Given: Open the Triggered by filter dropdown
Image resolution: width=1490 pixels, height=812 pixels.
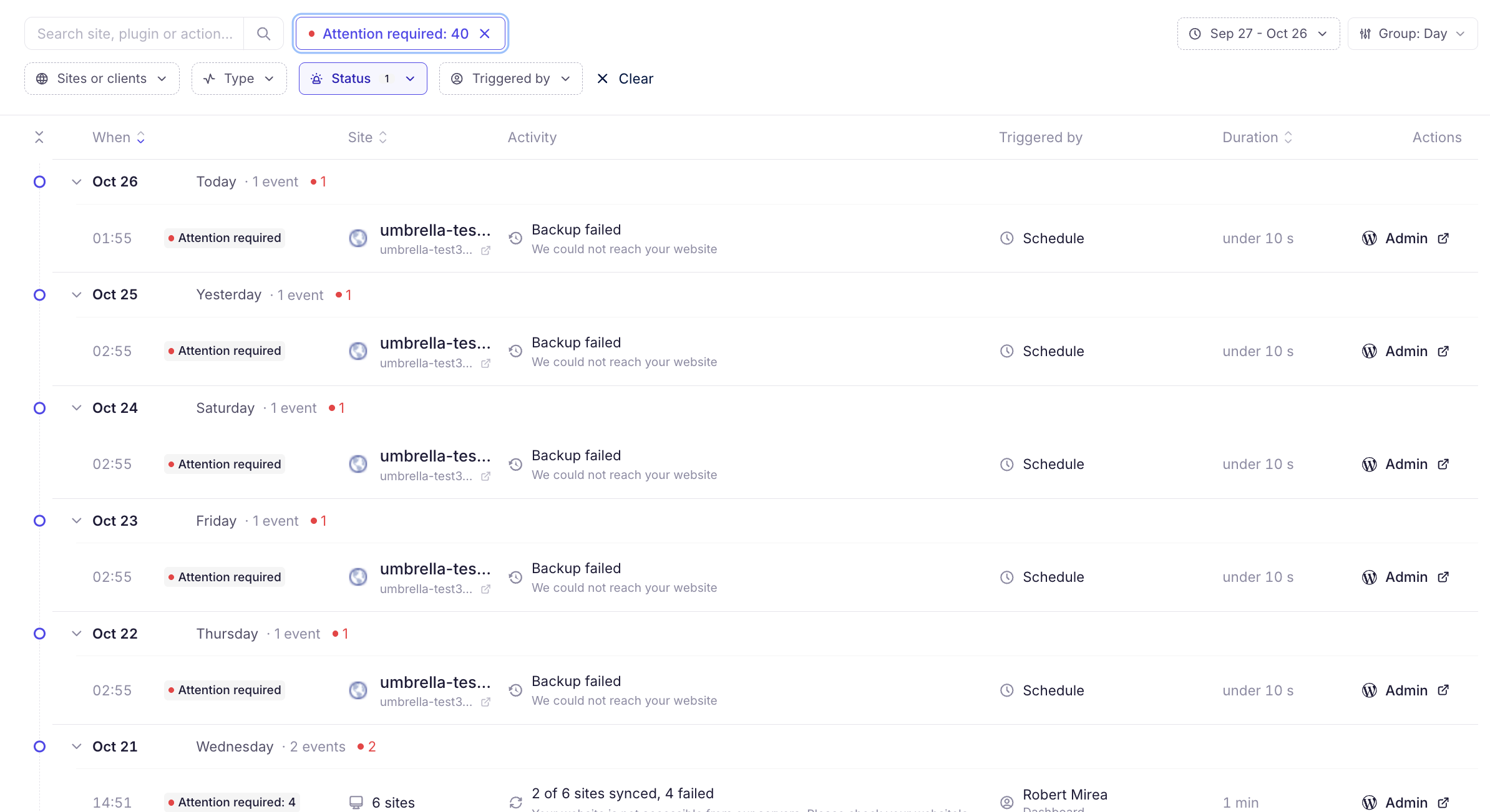Looking at the screenshot, I should pyautogui.click(x=511, y=79).
